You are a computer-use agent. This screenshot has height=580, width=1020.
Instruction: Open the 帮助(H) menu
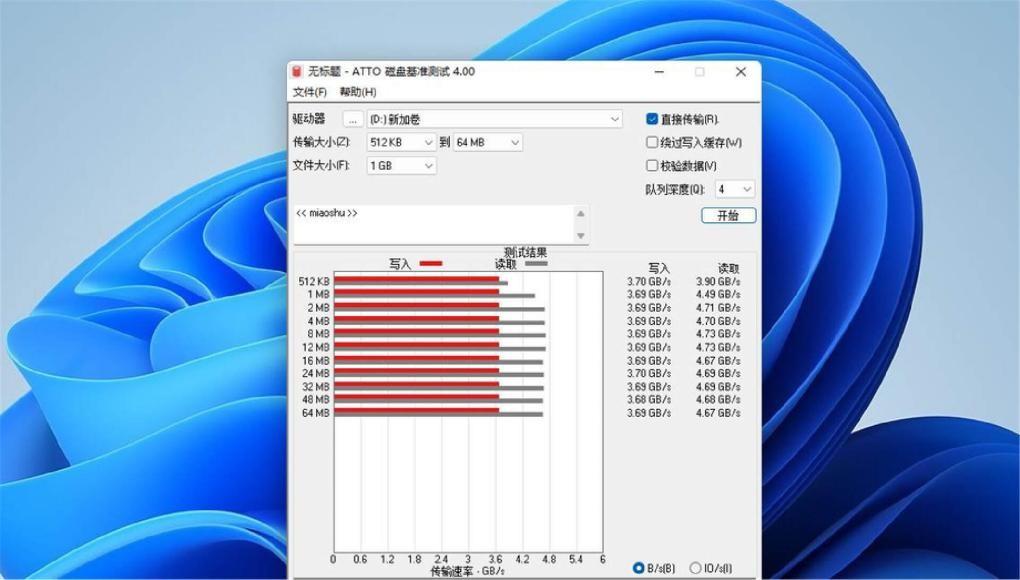coord(358,92)
